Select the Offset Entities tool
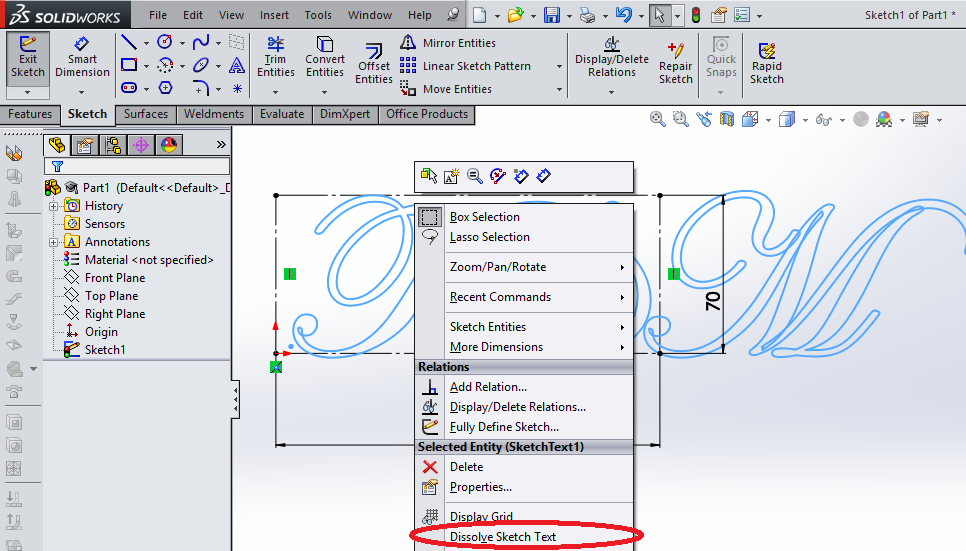The width and height of the screenshot is (966, 551). [373, 63]
